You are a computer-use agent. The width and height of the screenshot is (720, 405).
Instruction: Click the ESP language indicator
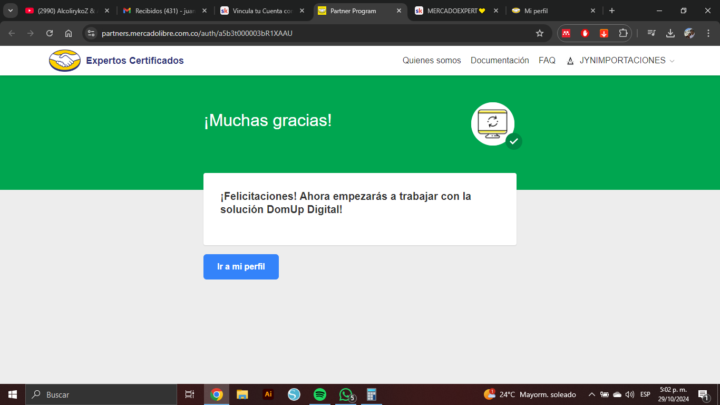645,394
